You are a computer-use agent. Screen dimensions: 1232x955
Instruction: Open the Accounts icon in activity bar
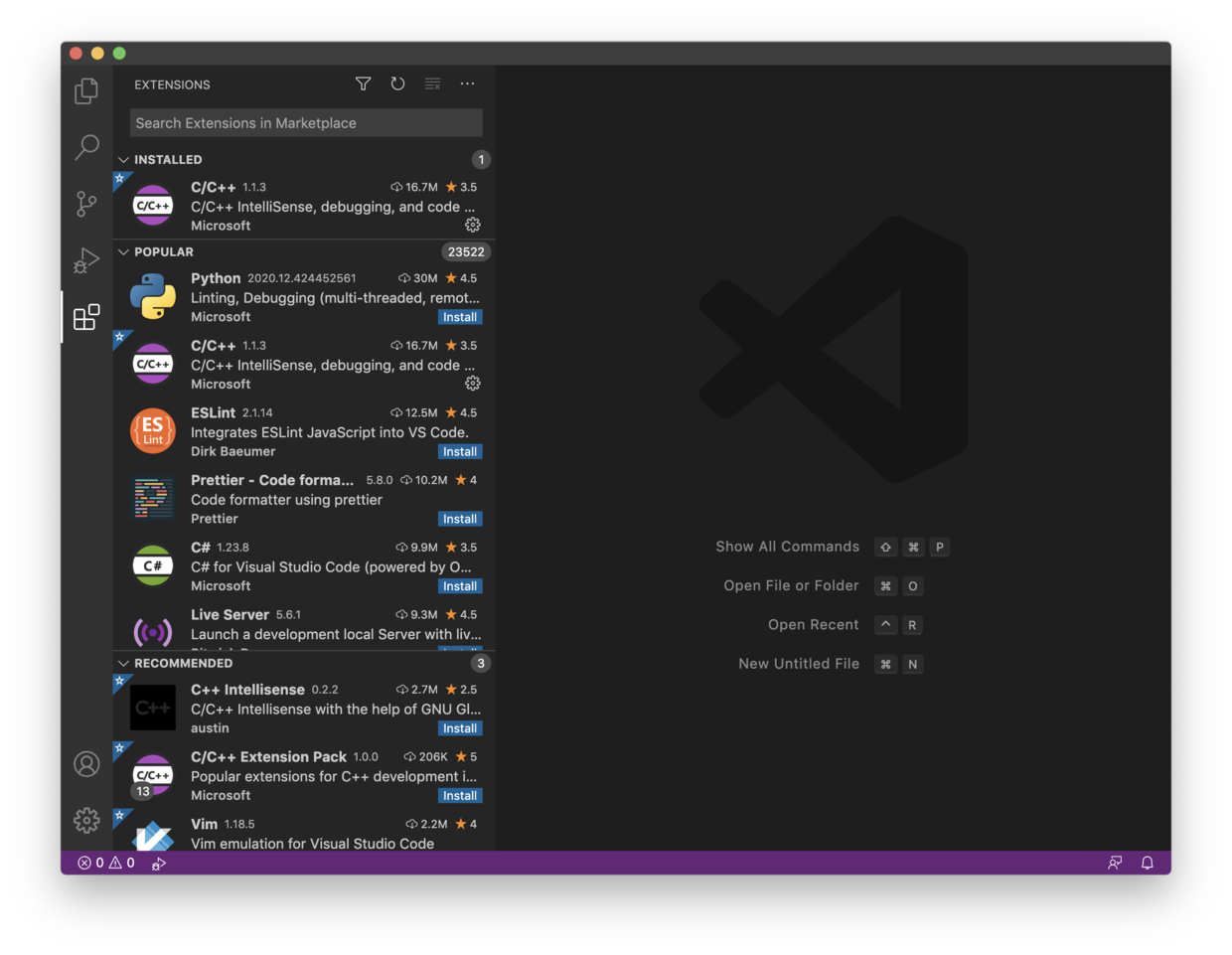86,764
